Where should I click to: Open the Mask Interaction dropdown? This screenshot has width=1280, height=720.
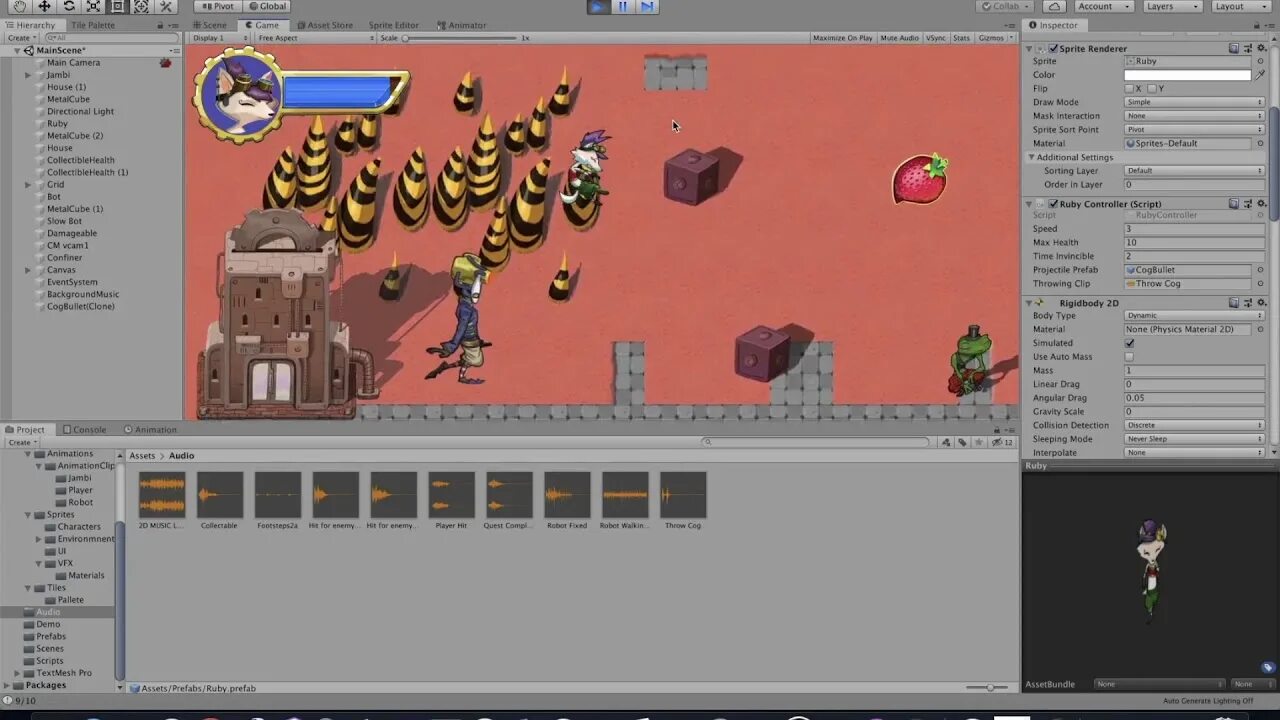[x=1194, y=116]
